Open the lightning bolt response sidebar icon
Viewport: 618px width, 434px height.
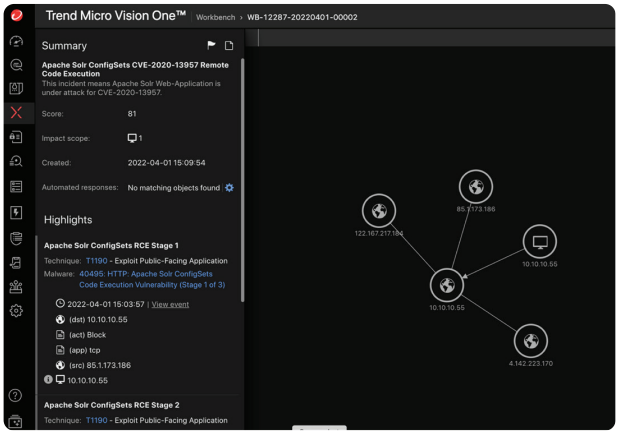16,212
